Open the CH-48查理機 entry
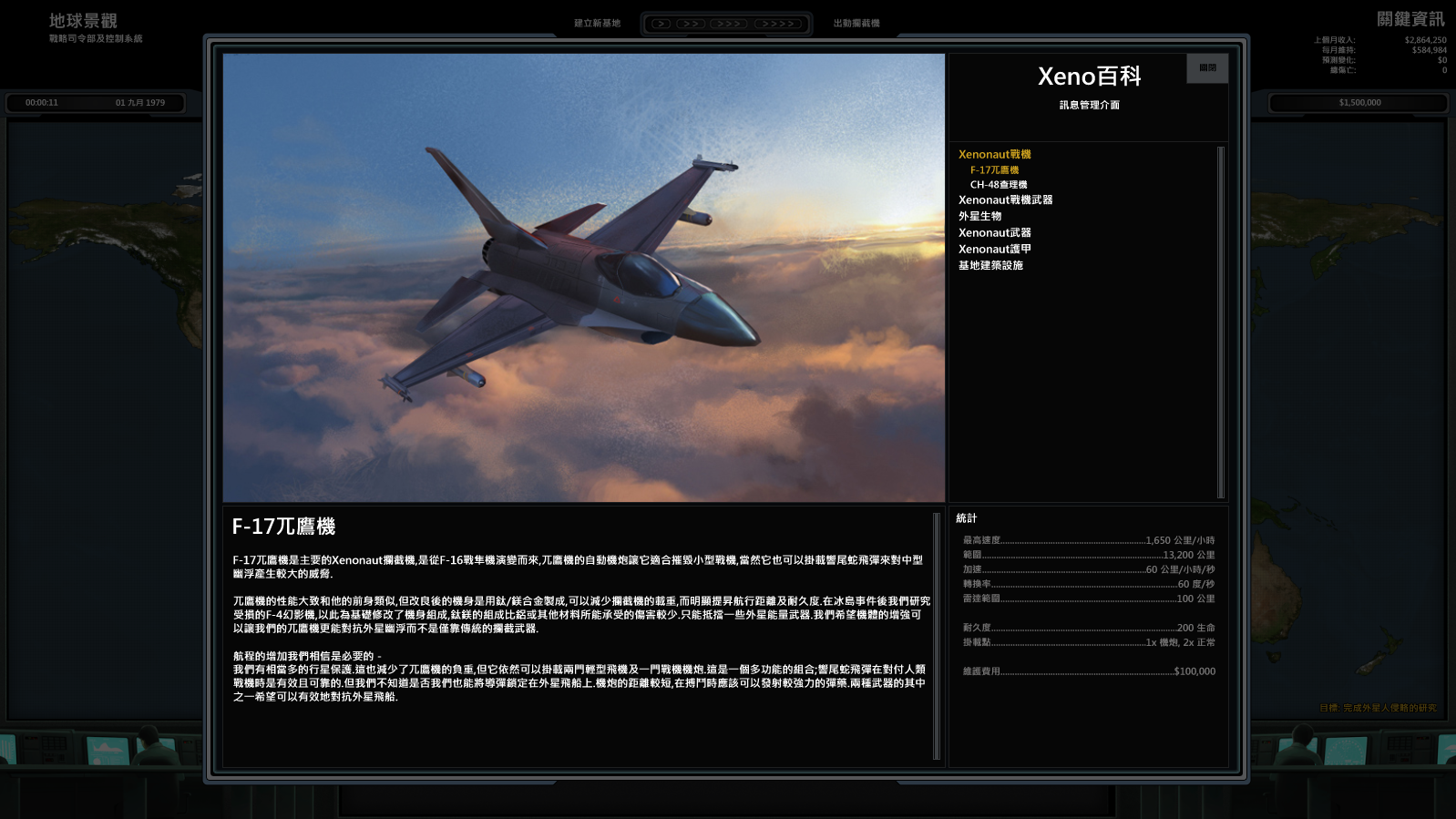This screenshot has height=819, width=1456. tap(999, 185)
